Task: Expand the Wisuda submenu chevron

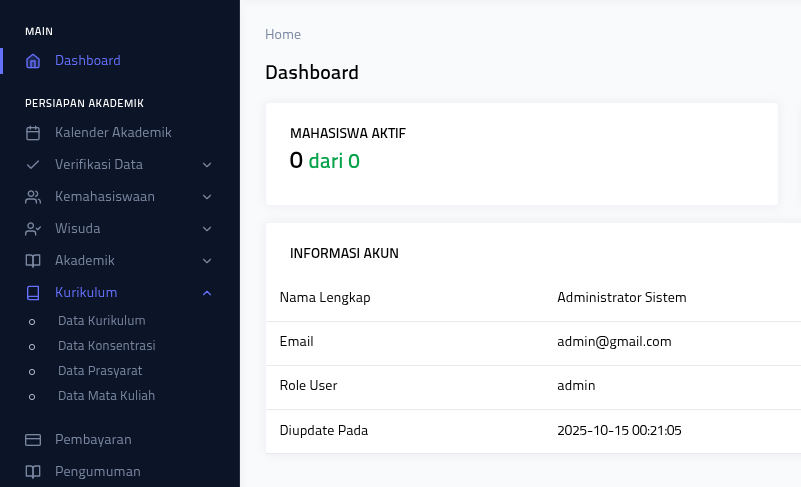Action: coord(207,229)
